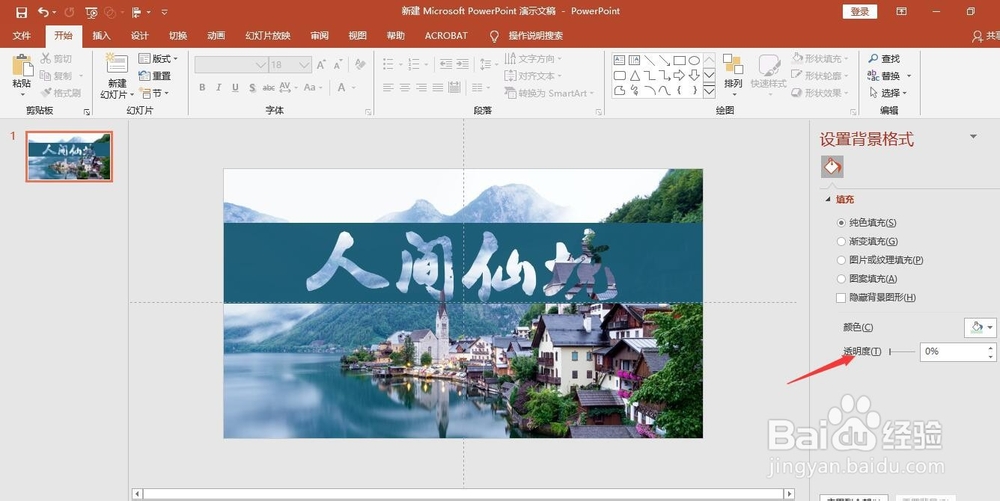Select the right arrow shape in gallery
Image resolution: width=1000 pixels, height=501 pixels.
coord(679,75)
